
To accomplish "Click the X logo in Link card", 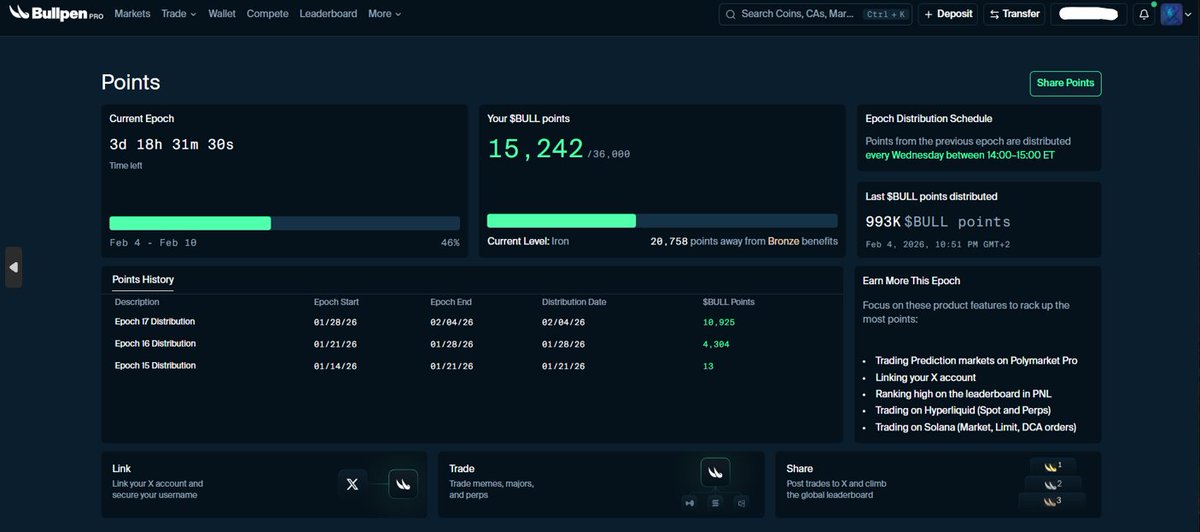I will [x=352, y=484].
